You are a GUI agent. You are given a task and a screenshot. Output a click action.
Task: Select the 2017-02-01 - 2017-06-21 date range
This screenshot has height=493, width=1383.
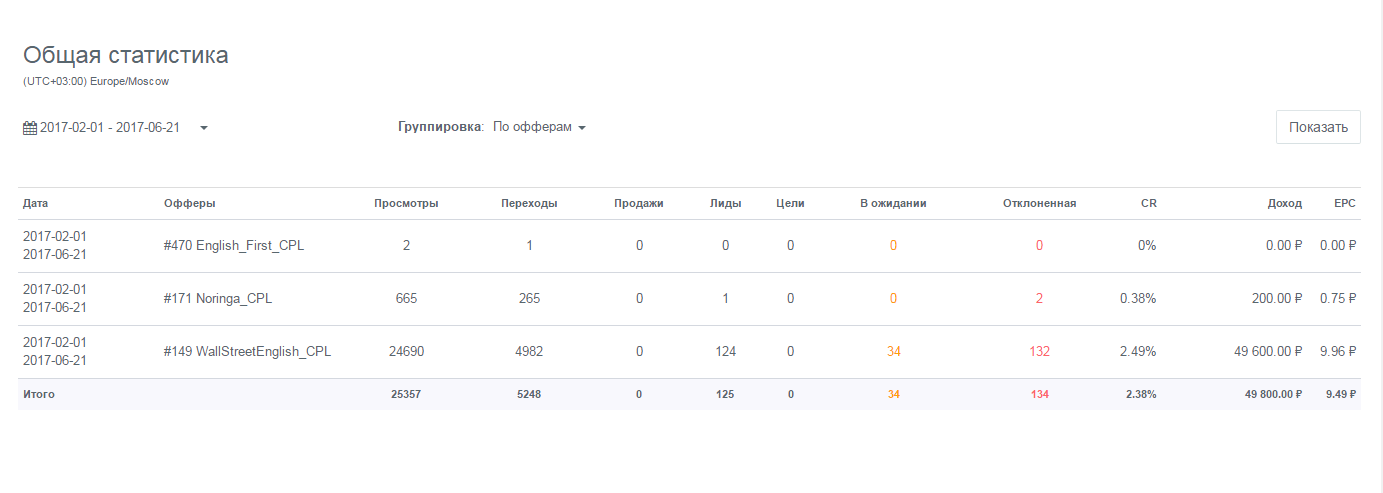[109, 128]
